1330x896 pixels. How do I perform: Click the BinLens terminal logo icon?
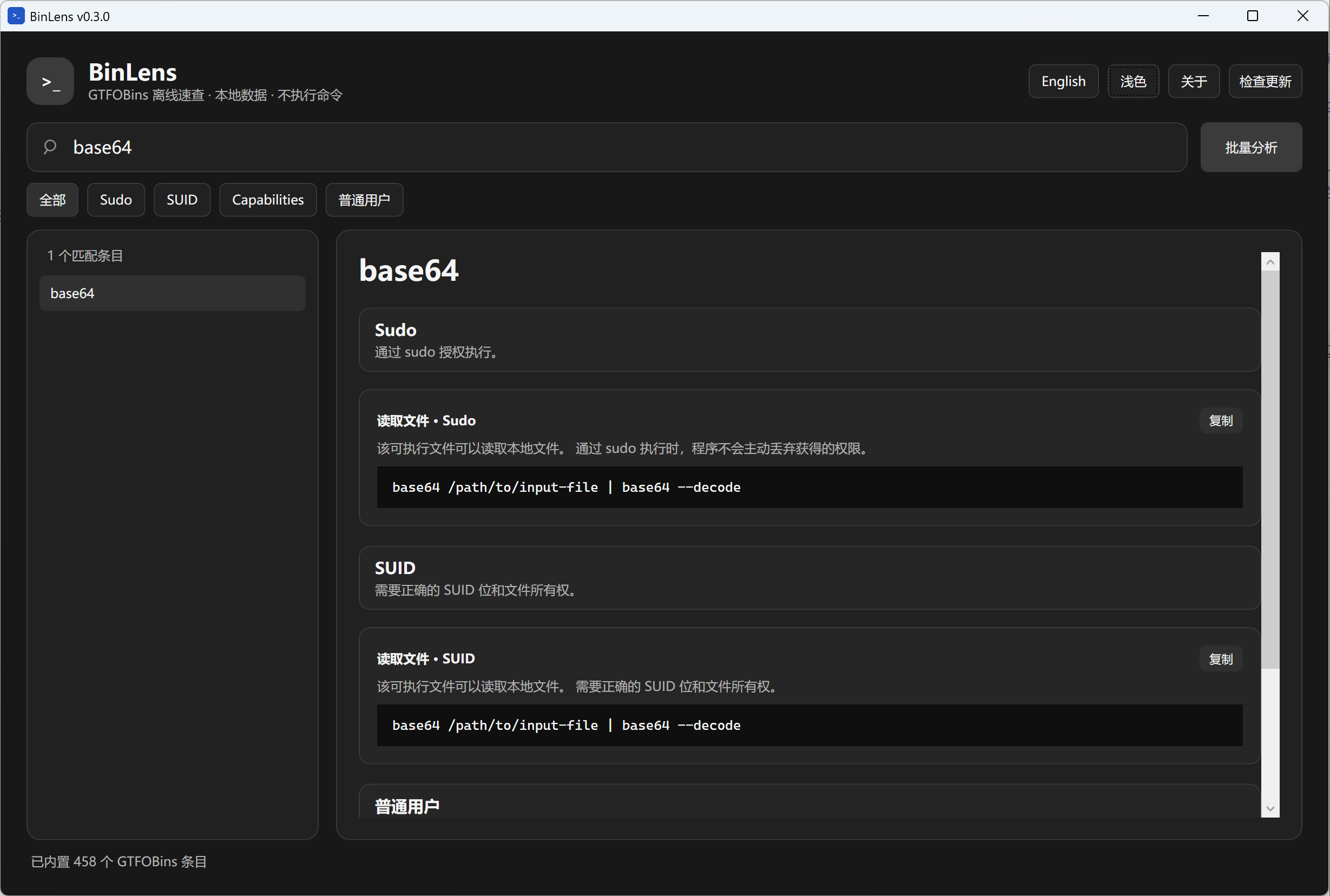point(50,81)
